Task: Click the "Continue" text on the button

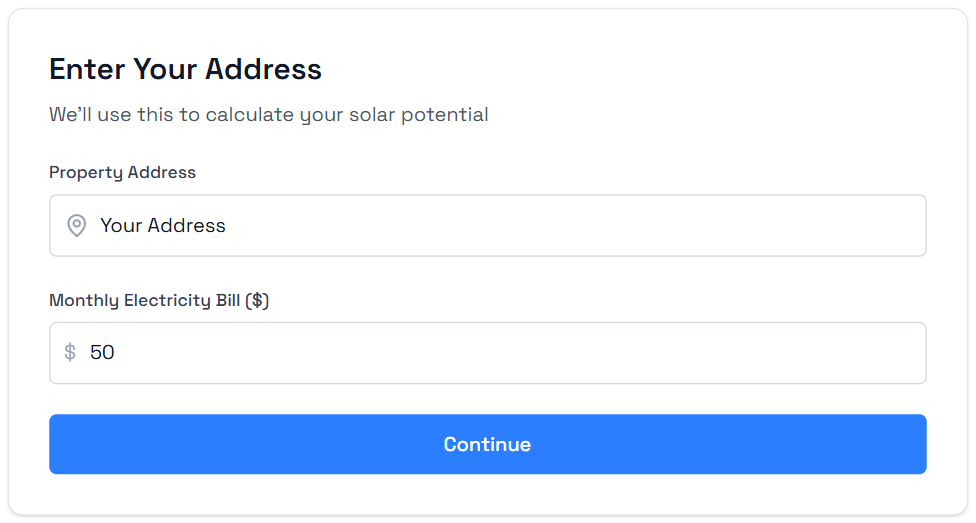Action: [x=487, y=444]
